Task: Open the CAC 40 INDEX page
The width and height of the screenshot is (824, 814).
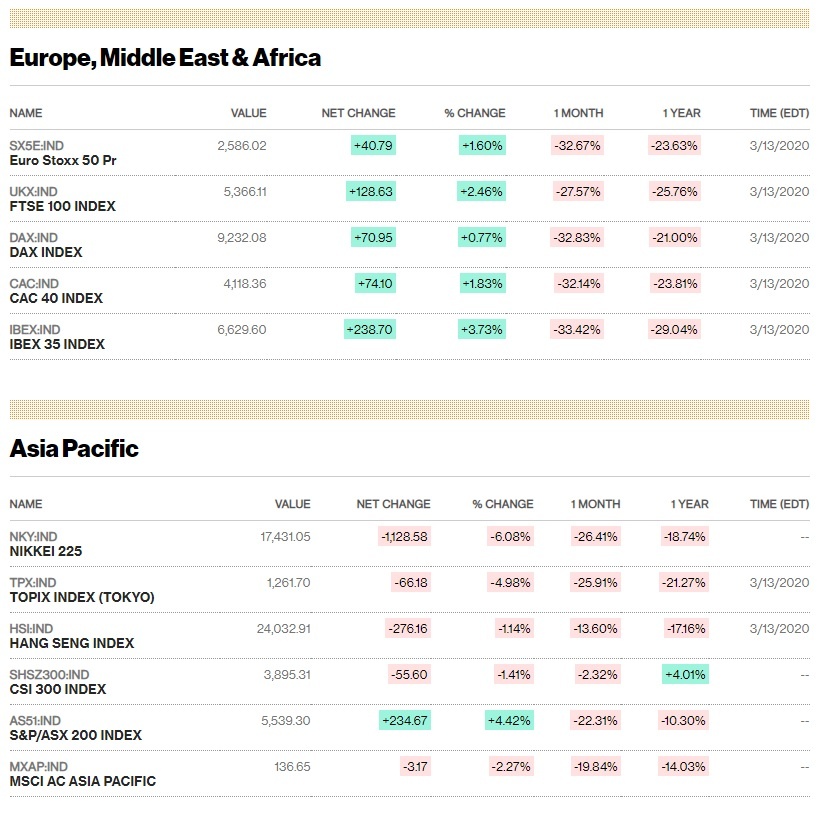Action: (x=56, y=298)
